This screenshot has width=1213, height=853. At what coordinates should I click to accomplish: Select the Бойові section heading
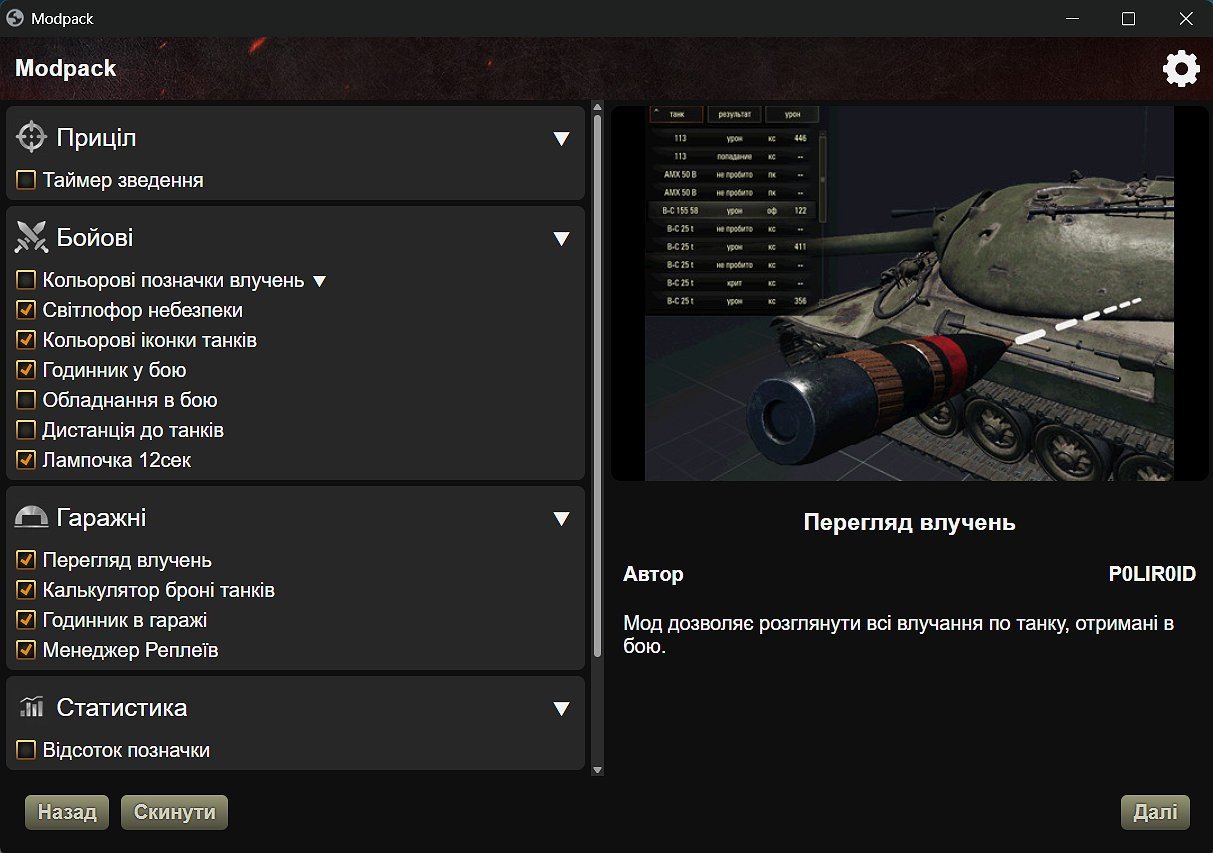95,238
